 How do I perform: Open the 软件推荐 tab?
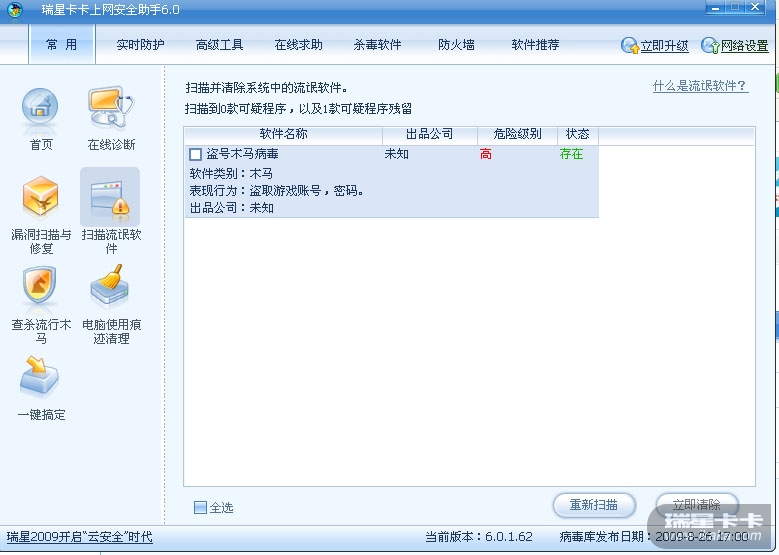(x=535, y=45)
